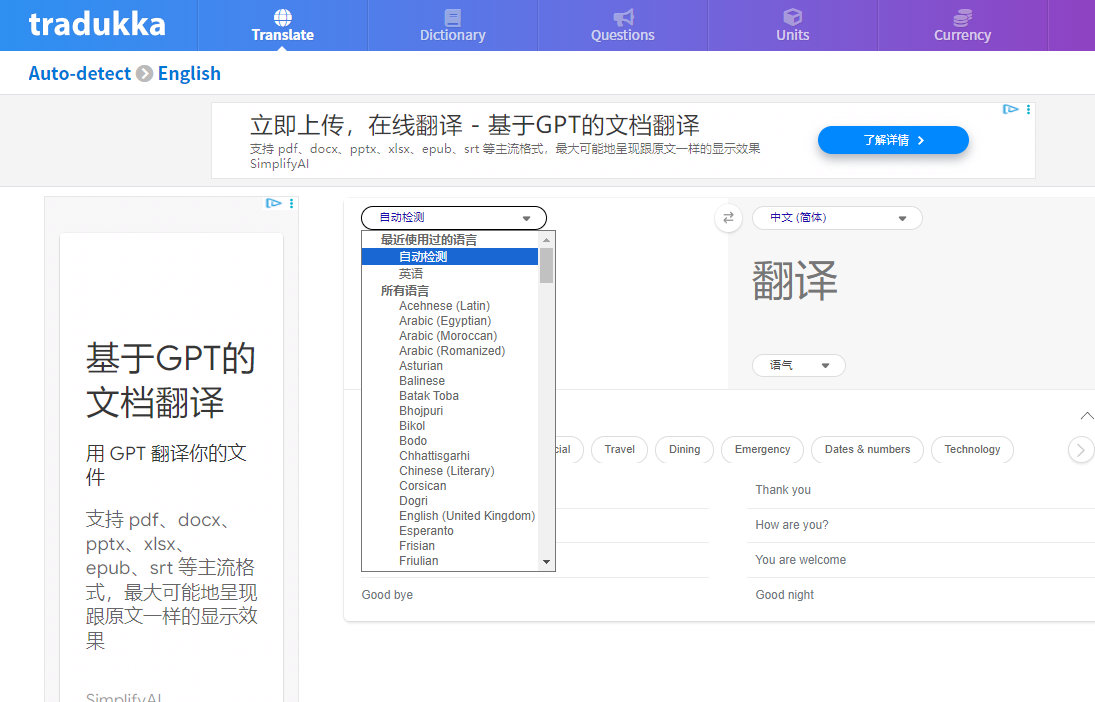Click the language list scrollbar down arrow
The height and width of the screenshot is (702, 1095).
[x=546, y=562]
